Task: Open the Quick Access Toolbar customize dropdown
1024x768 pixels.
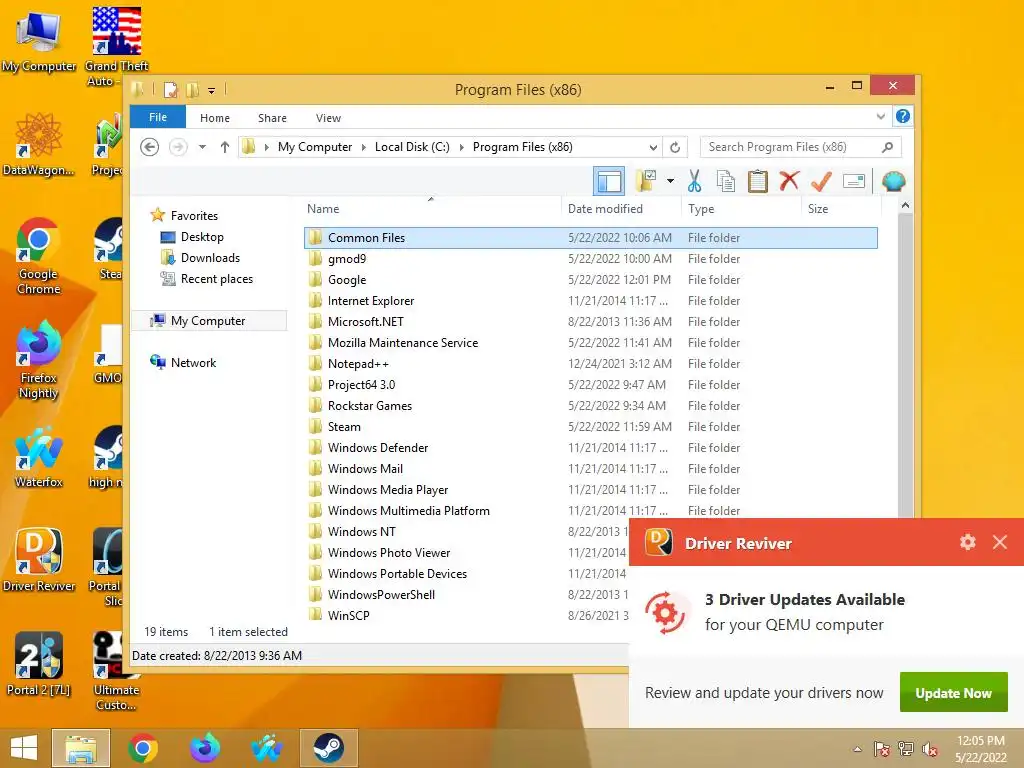Action: pyautogui.click(x=212, y=91)
